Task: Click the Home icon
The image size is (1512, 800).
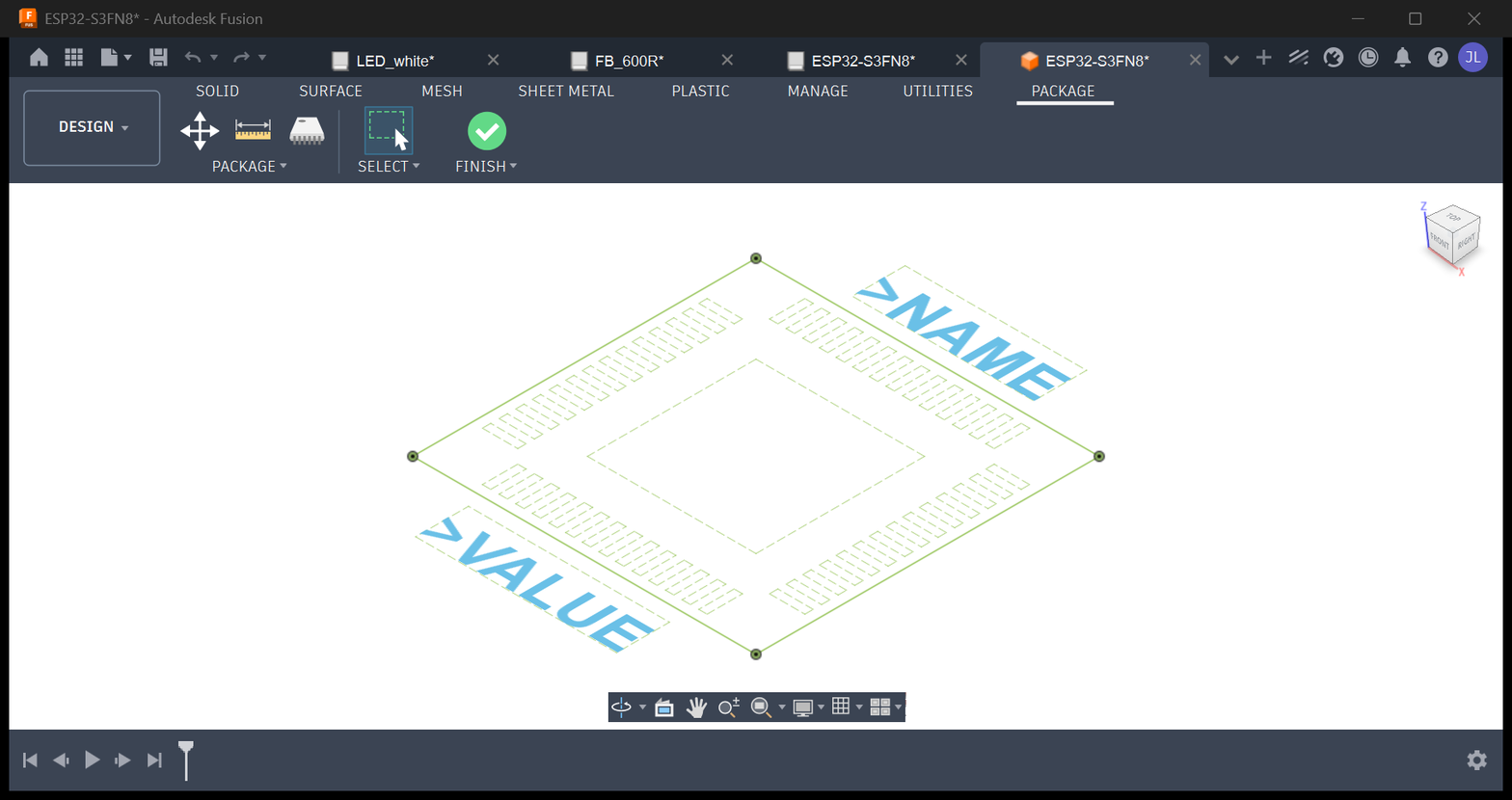Action: point(39,58)
